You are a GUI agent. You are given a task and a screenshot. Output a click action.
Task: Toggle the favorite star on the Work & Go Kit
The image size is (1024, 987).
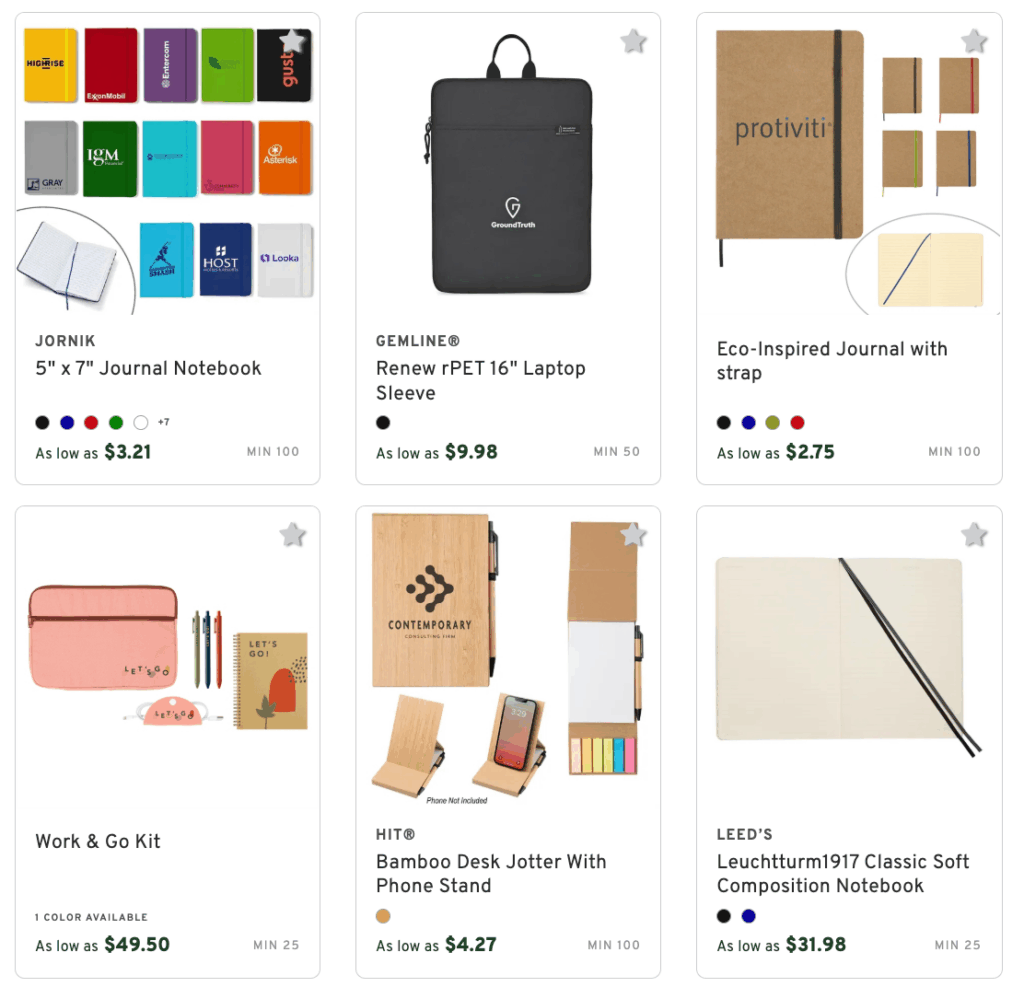(x=291, y=534)
